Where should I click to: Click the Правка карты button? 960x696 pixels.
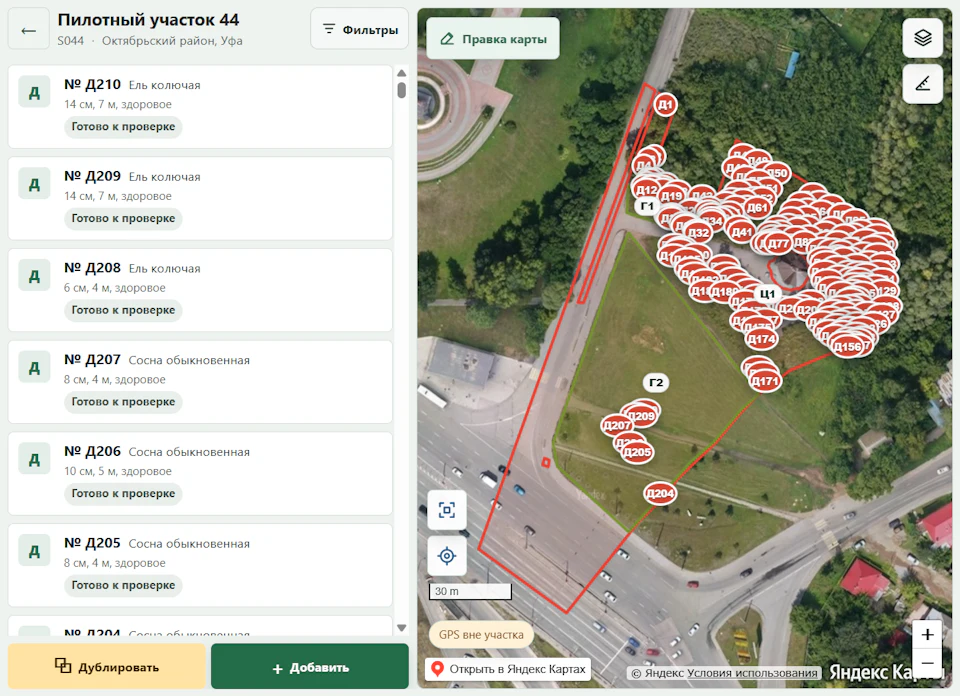(x=493, y=39)
